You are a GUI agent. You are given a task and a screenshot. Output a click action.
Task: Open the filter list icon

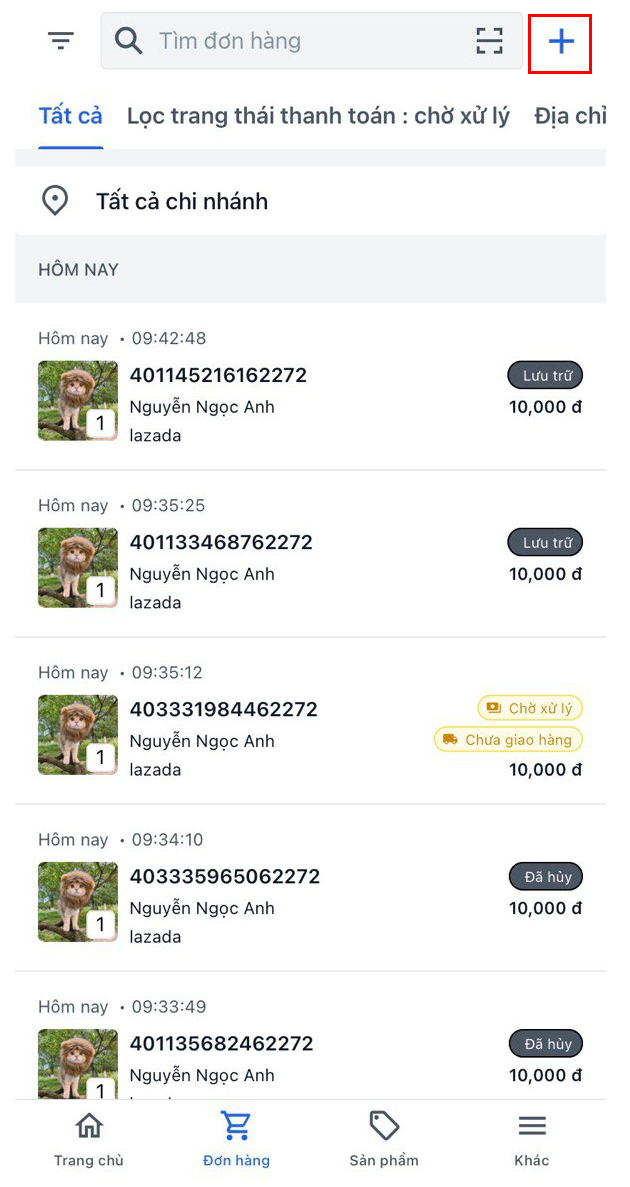[x=61, y=41]
